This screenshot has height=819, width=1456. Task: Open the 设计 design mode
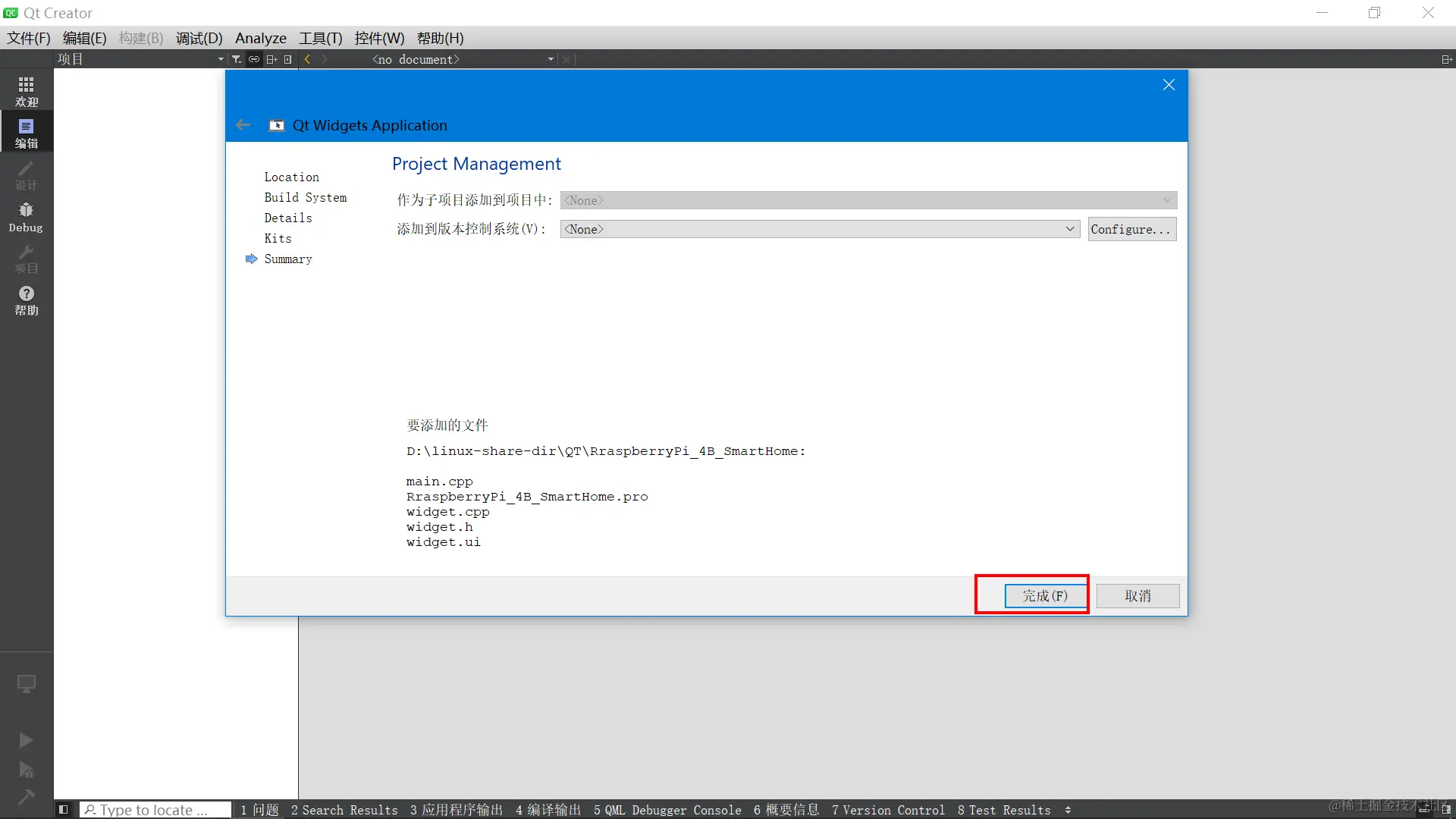click(x=27, y=174)
